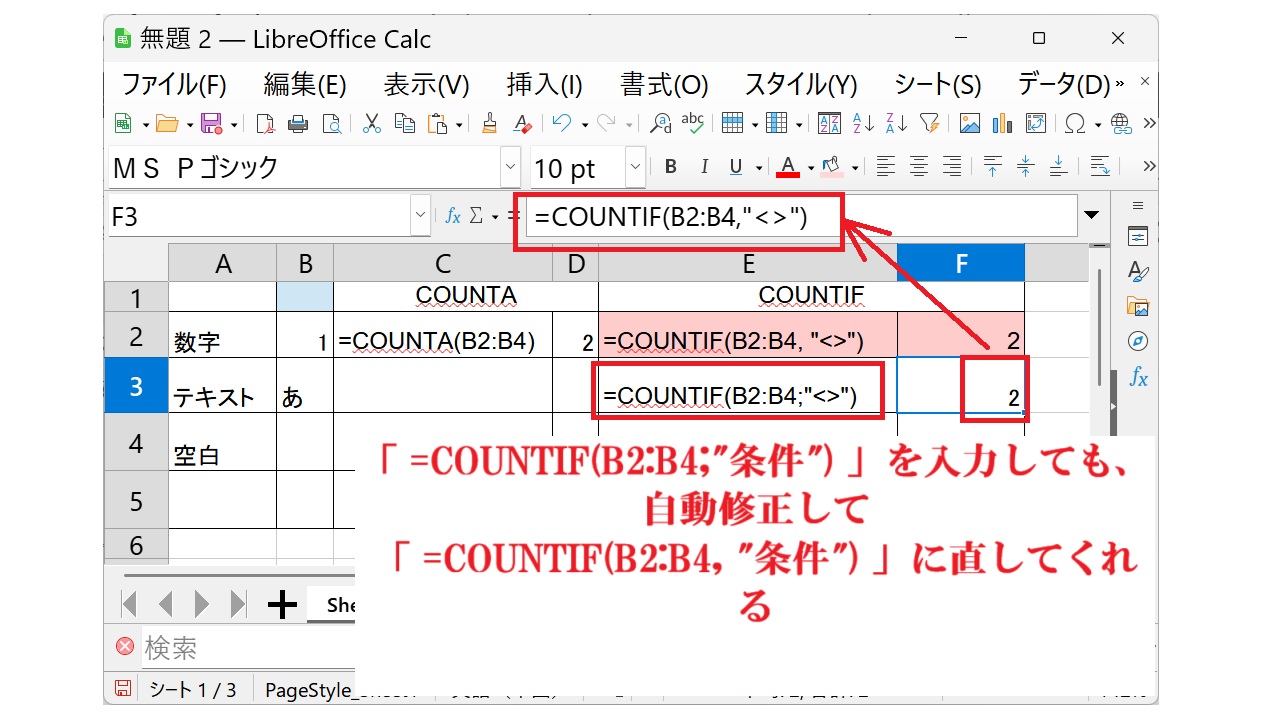Export directly as PDF
The width and height of the screenshot is (1280, 720).
(x=265, y=123)
